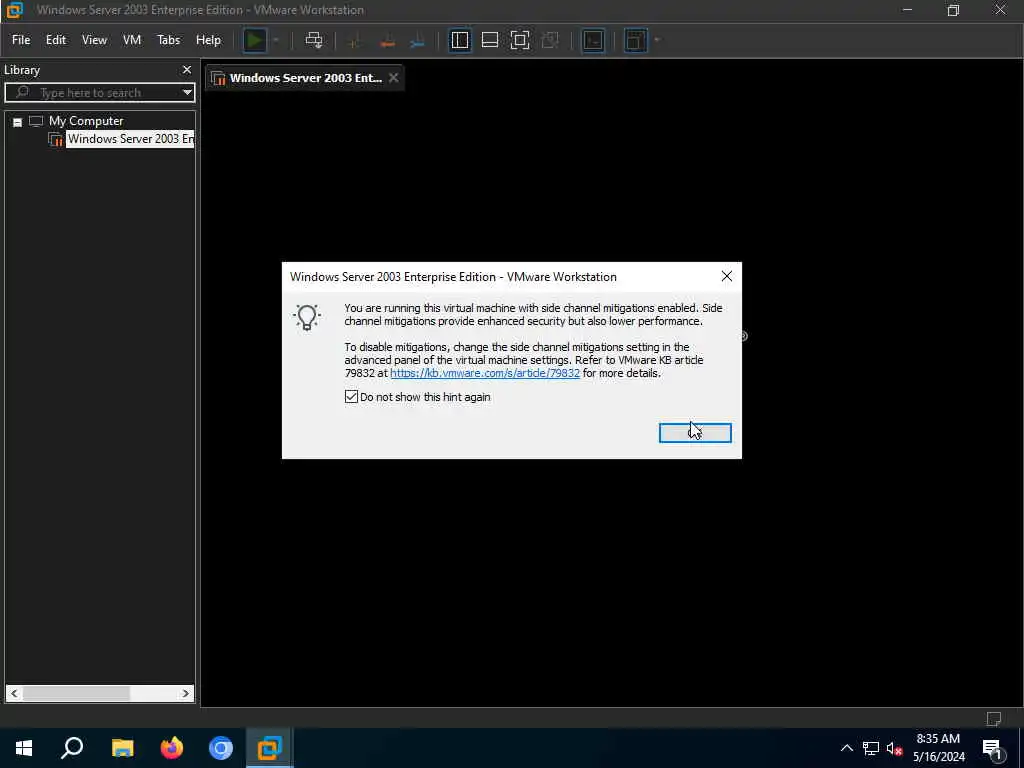Click the Unity mode toolbar icon
This screenshot has width=1024, height=768.
(x=550, y=40)
